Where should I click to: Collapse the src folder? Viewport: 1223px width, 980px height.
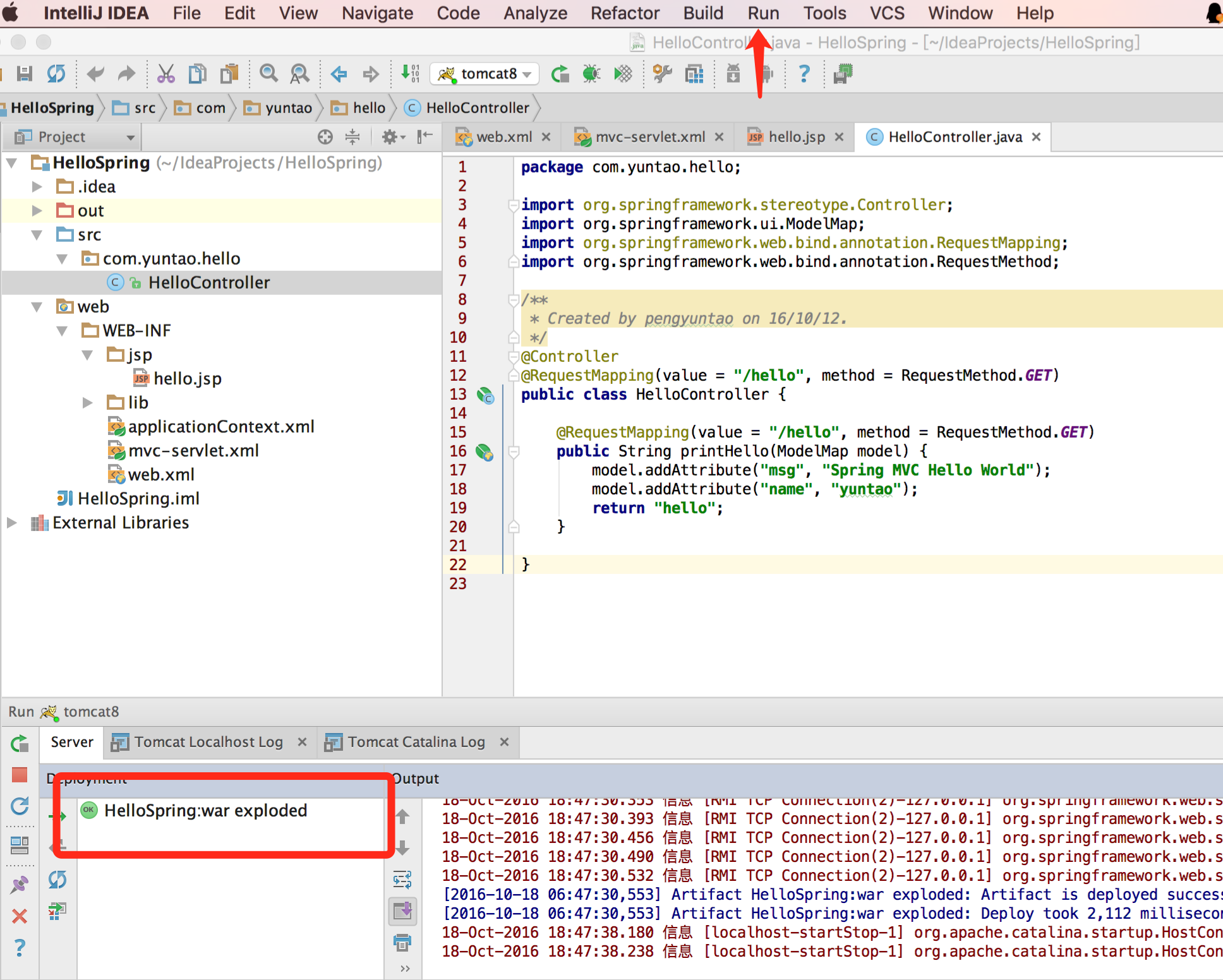[x=37, y=235]
